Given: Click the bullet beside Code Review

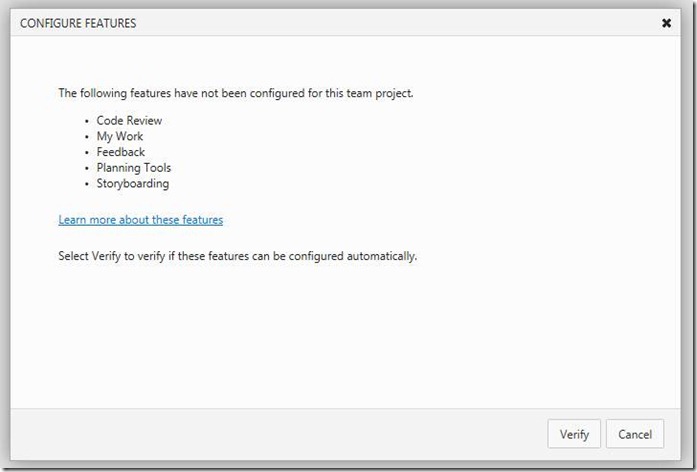Looking at the screenshot, I should (x=87, y=121).
